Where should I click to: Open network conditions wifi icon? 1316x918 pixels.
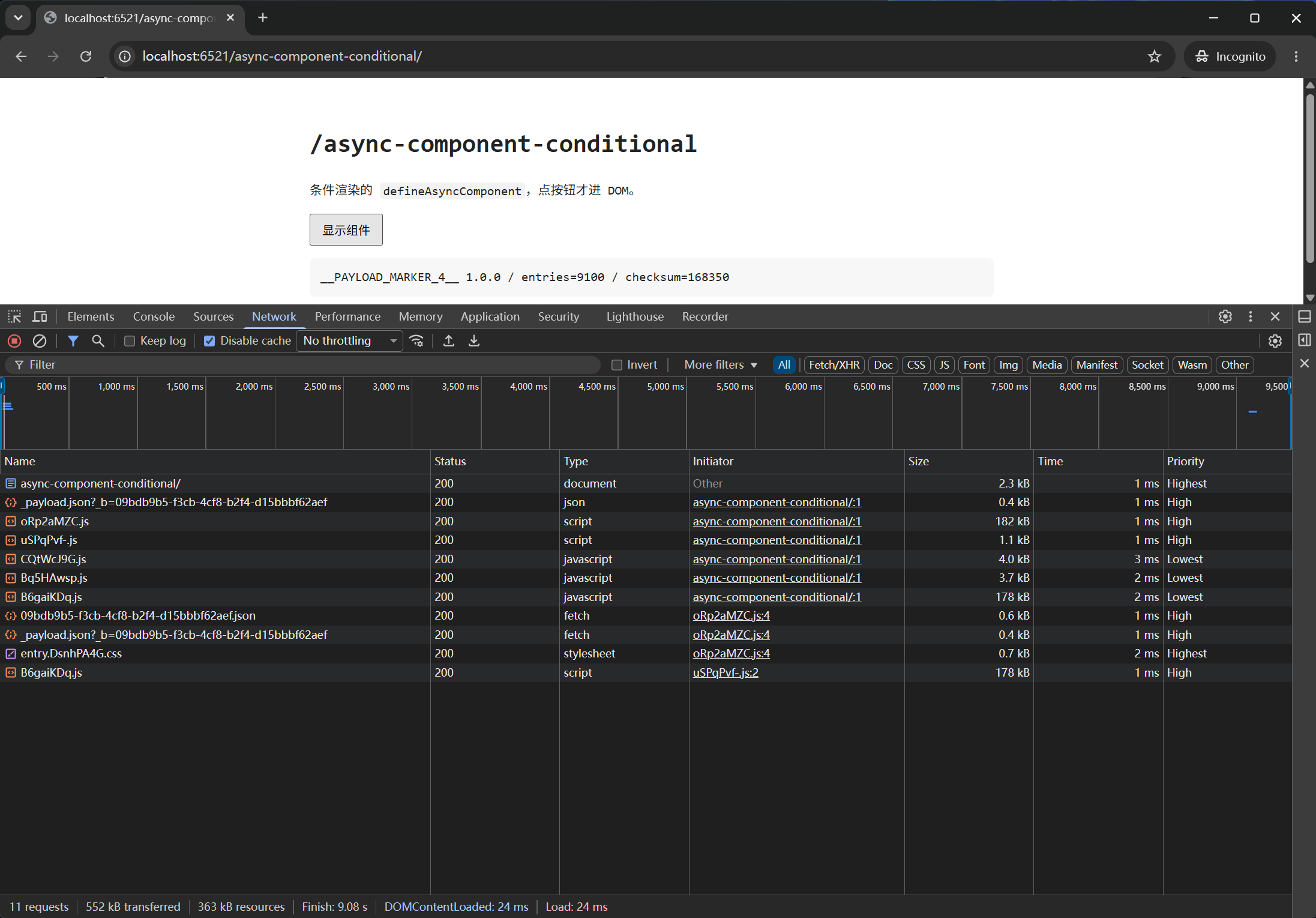[x=416, y=341]
